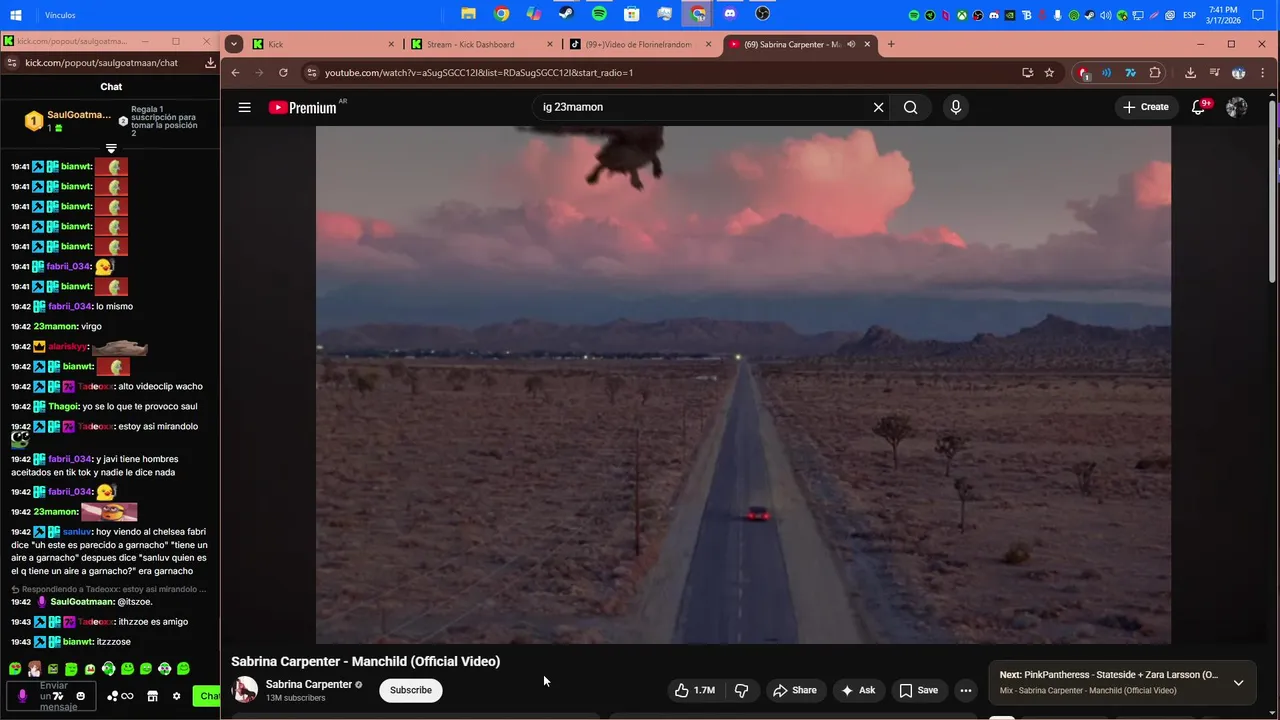Click username 23mamon saying virgo in chat
The width and height of the screenshot is (1280, 720).
click(x=55, y=326)
